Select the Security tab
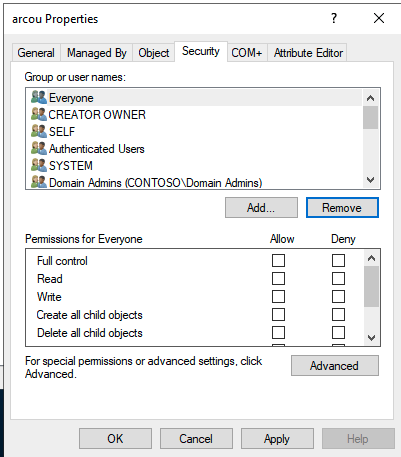The image size is (401, 457). (201, 51)
